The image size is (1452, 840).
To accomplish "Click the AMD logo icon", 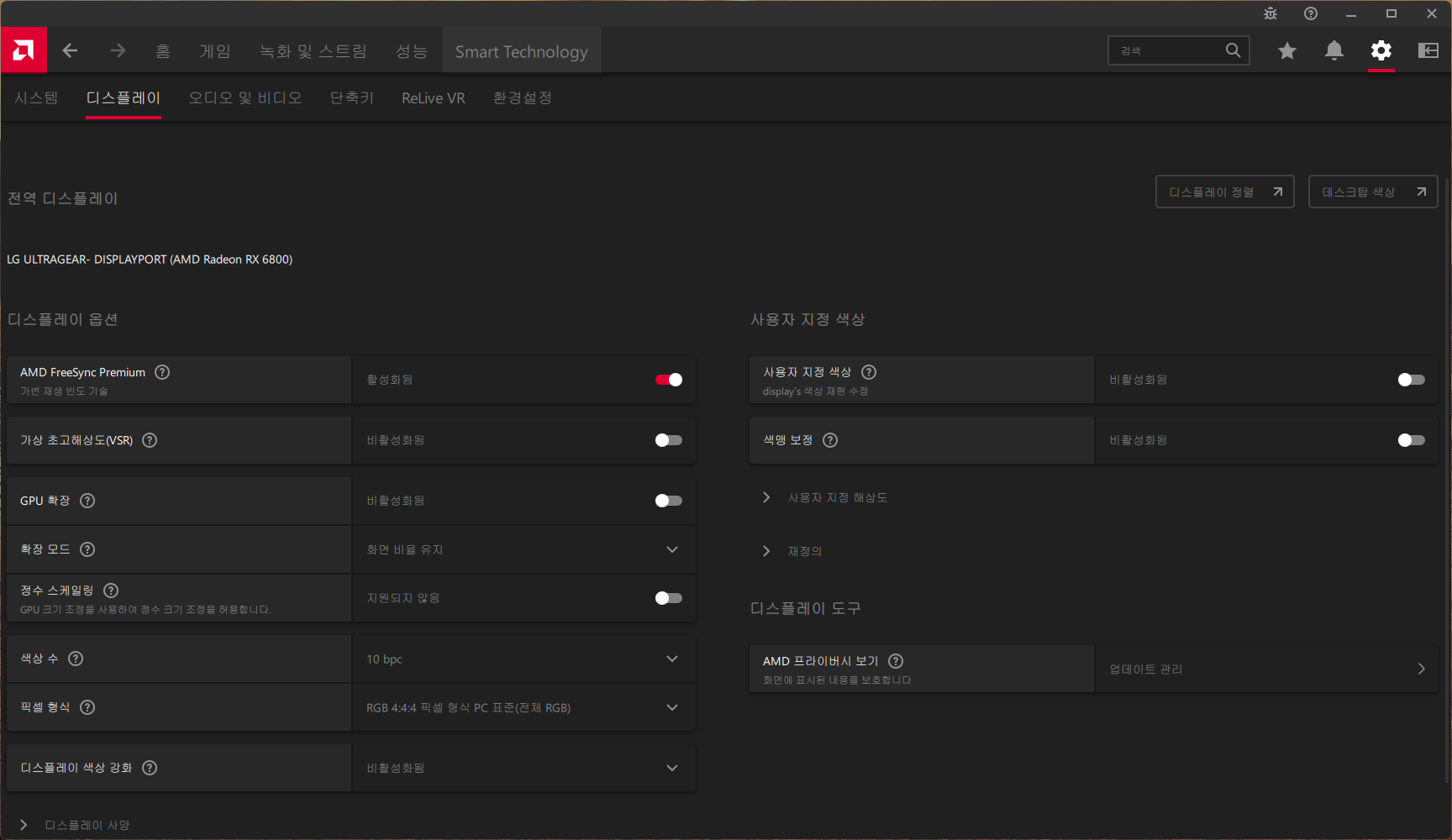I will pos(24,50).
